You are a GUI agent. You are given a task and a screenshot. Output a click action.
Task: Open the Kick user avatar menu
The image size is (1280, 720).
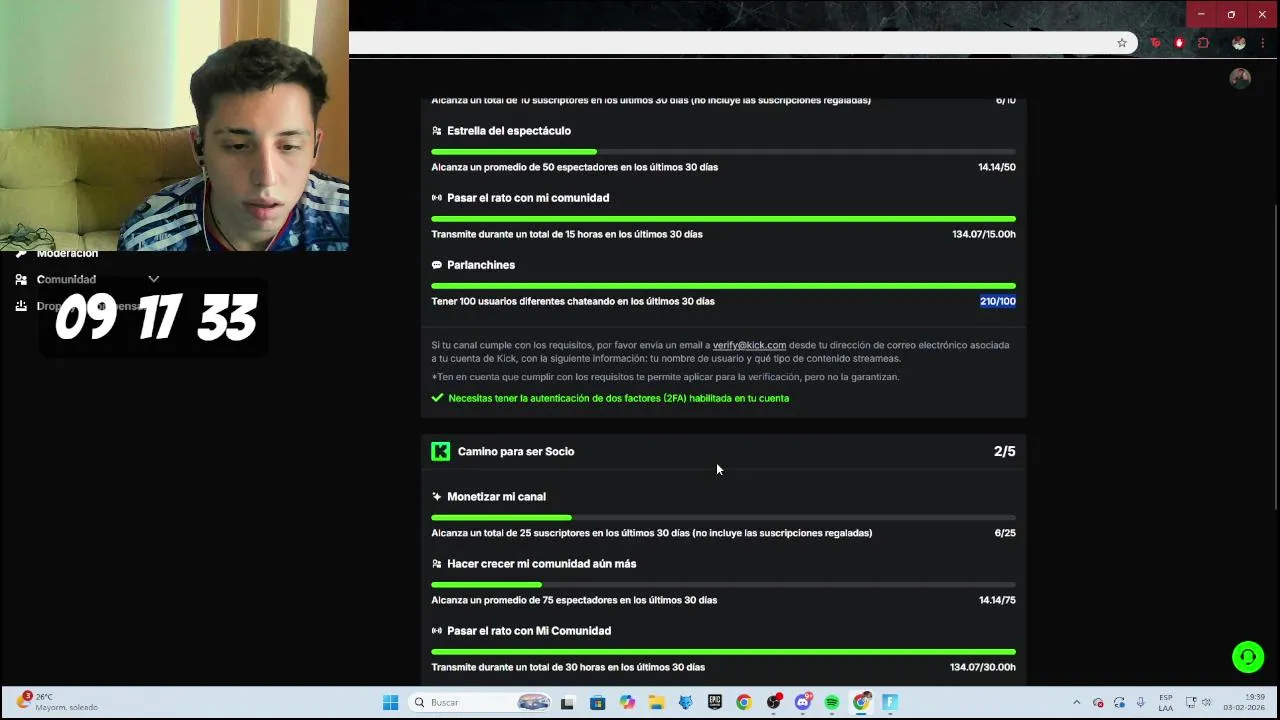[1240, 79]
